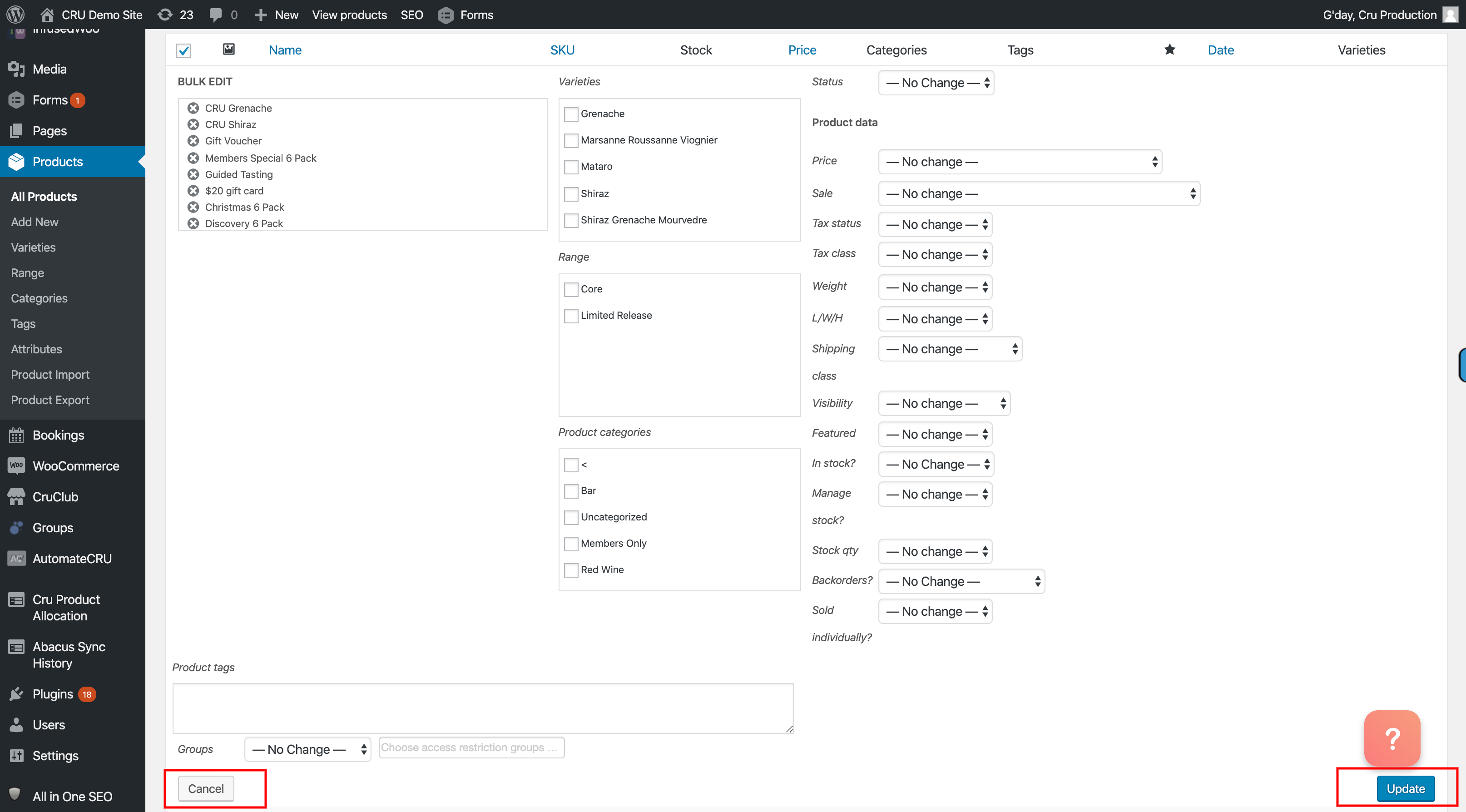Open the Tax status dropdown
Screen dimensions: 1466x812
point(935,224)
